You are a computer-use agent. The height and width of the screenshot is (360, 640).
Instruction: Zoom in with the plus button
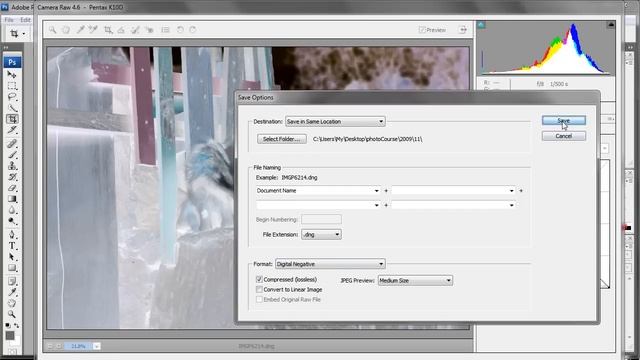click(x=59, y=346)
